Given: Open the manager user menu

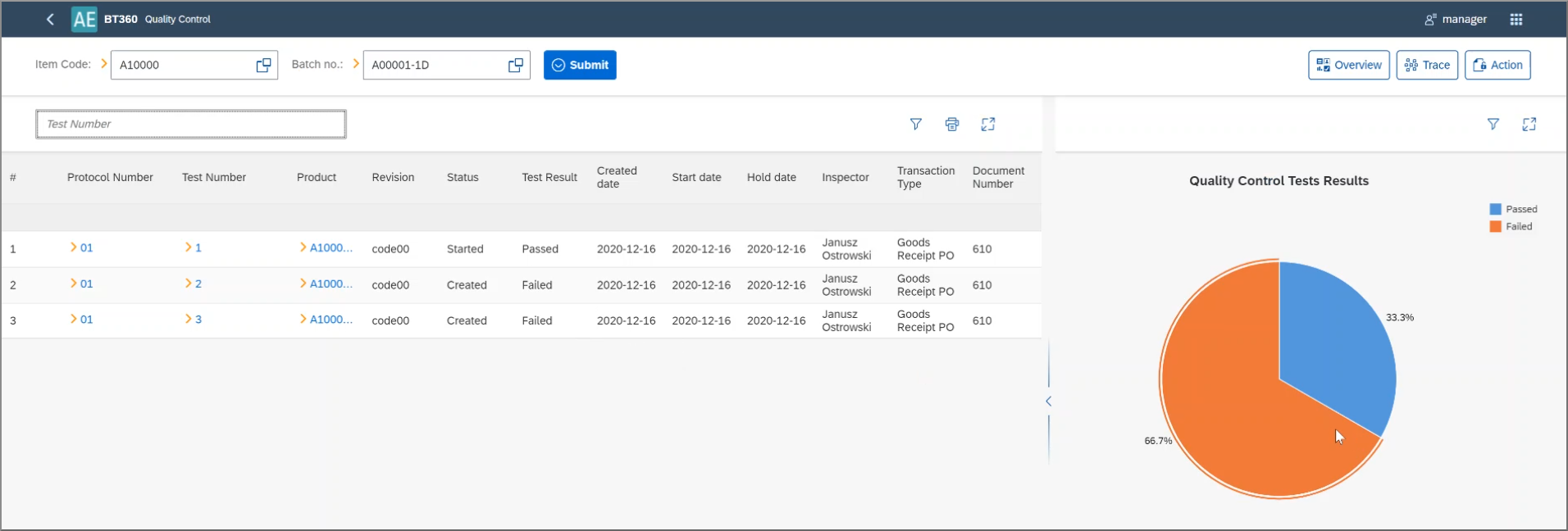Looking at the screenshot, I should click(x=1456, y=19).
